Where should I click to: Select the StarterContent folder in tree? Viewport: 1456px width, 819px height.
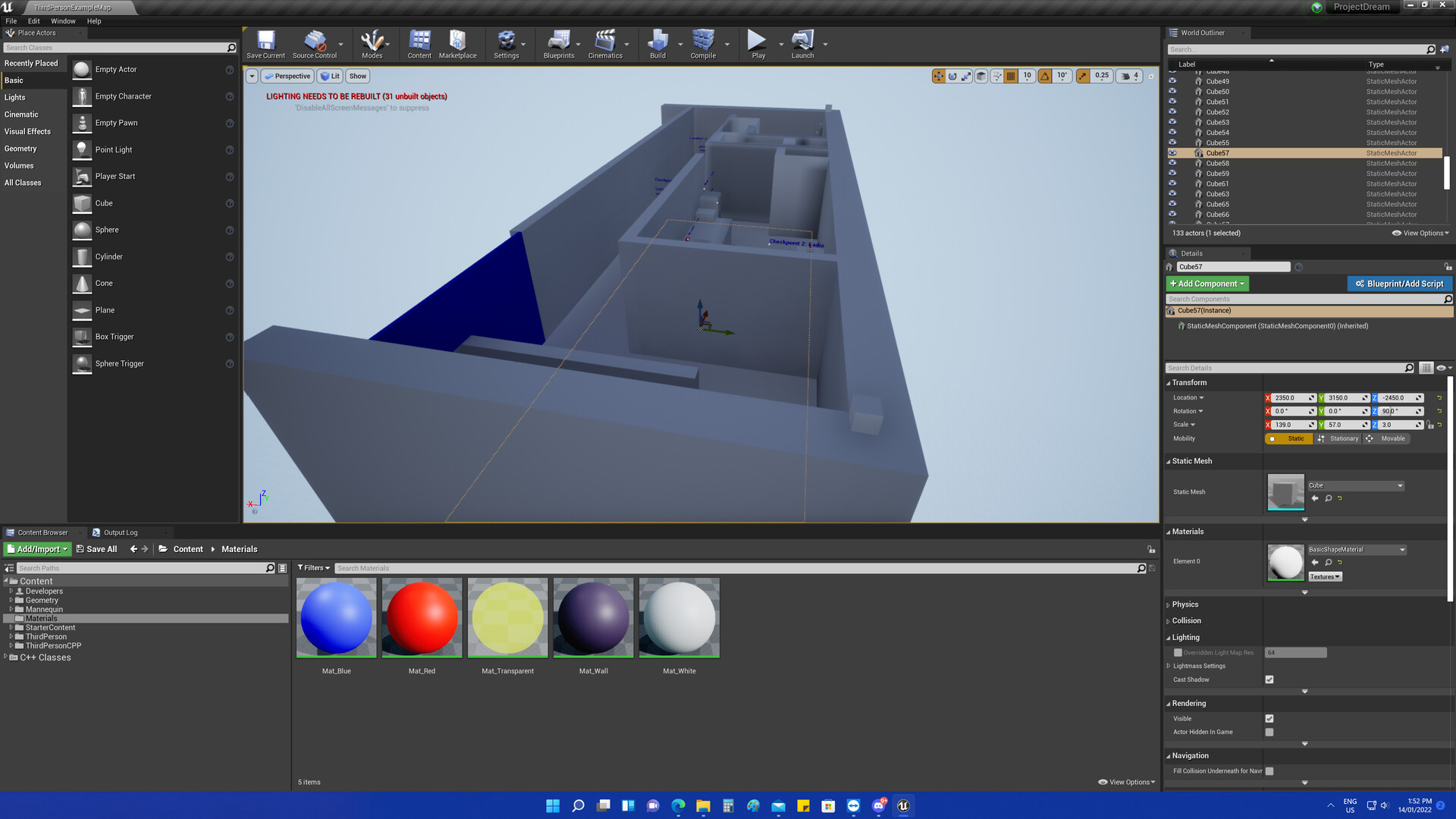(x=50, y=628)
